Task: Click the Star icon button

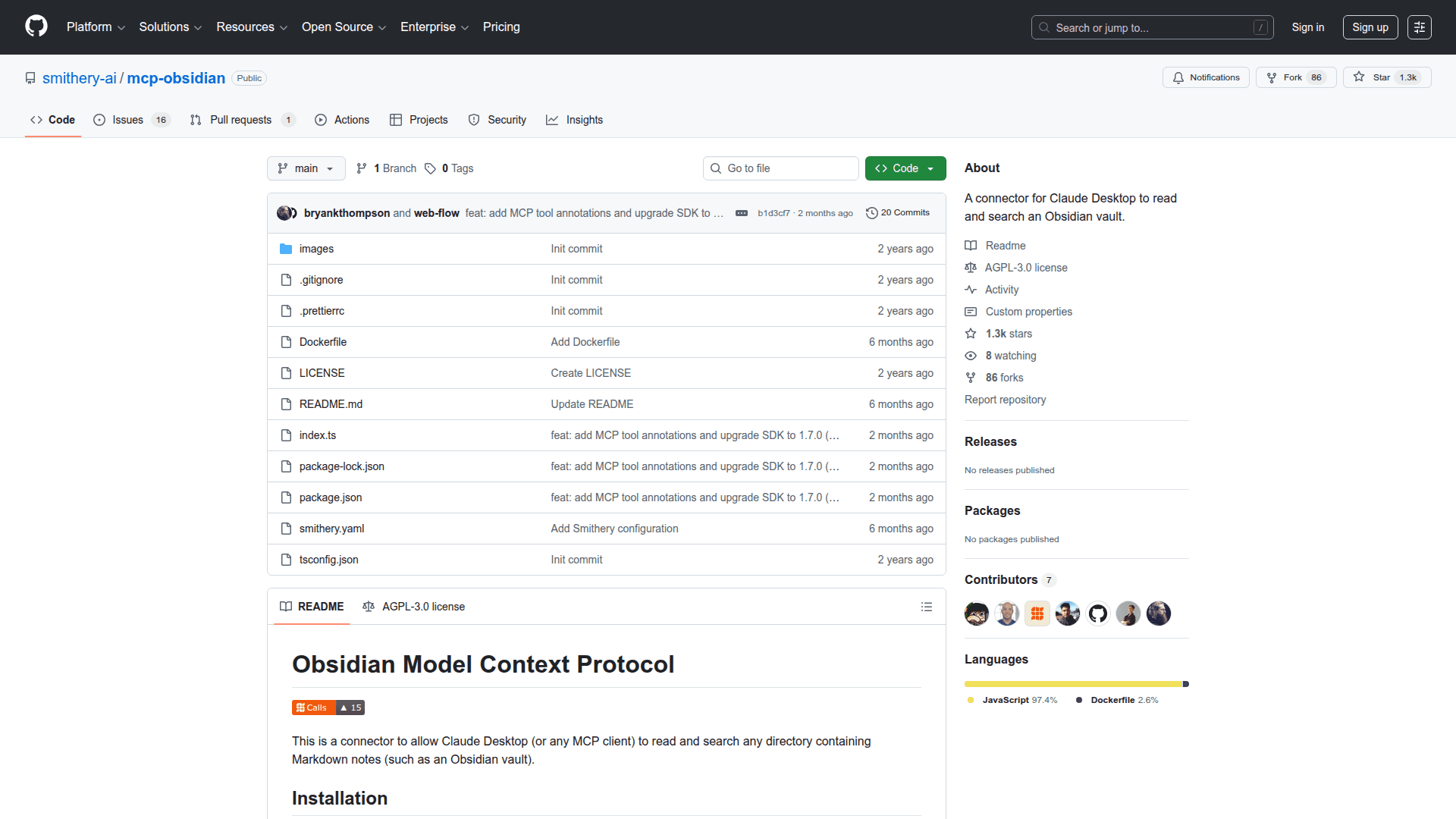Action: point(1359,77)
